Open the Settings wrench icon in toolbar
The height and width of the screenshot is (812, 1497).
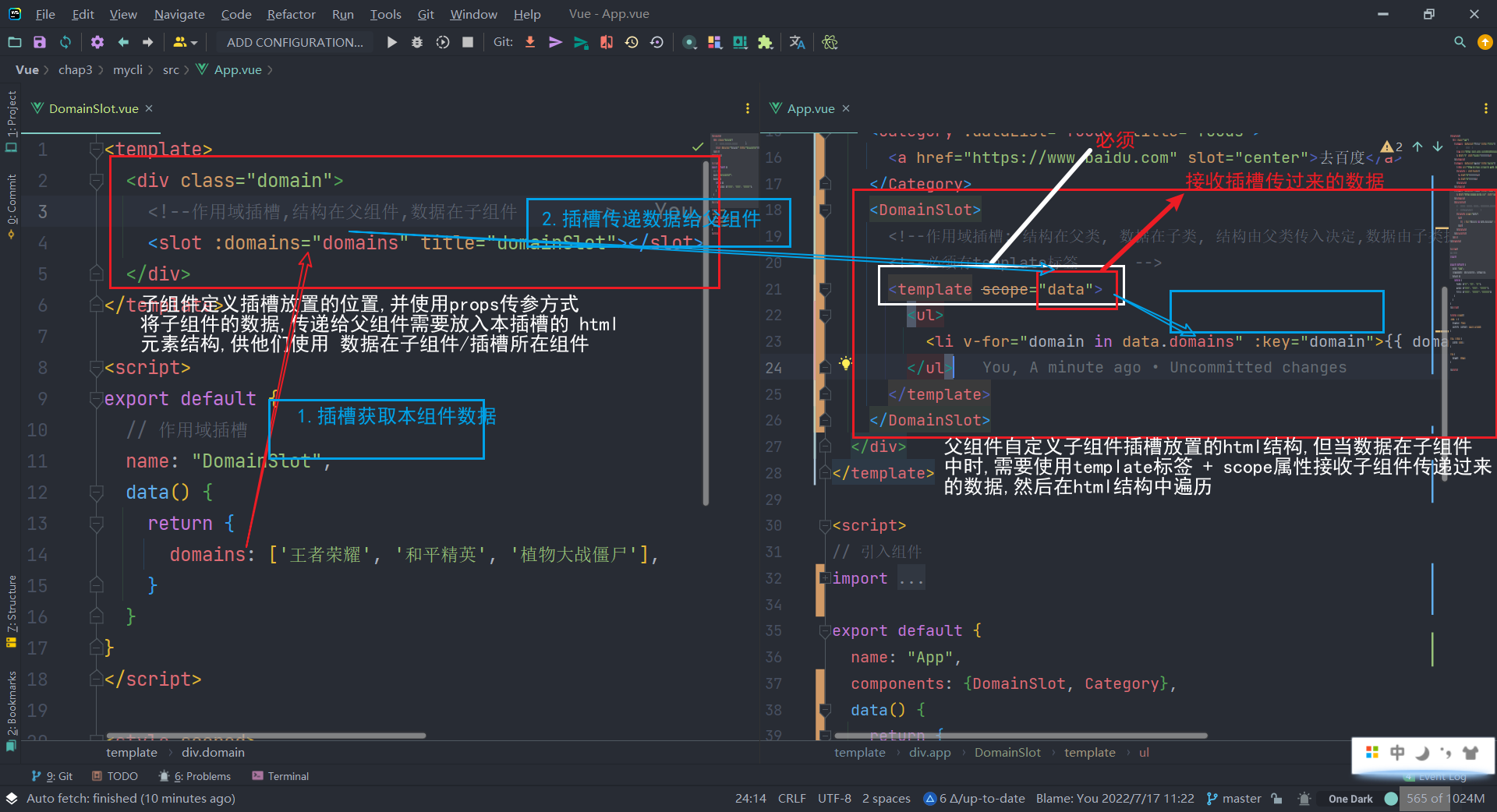pyautogui.click(x=97, y=42)
